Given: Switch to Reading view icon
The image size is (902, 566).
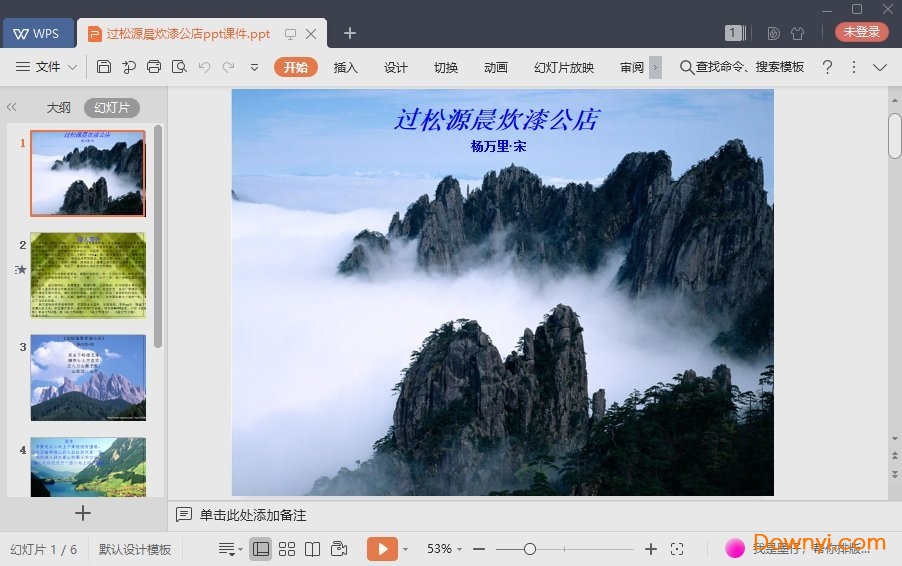Looking at the screenshot, I should pyautogui.click(x=312, y=549).
